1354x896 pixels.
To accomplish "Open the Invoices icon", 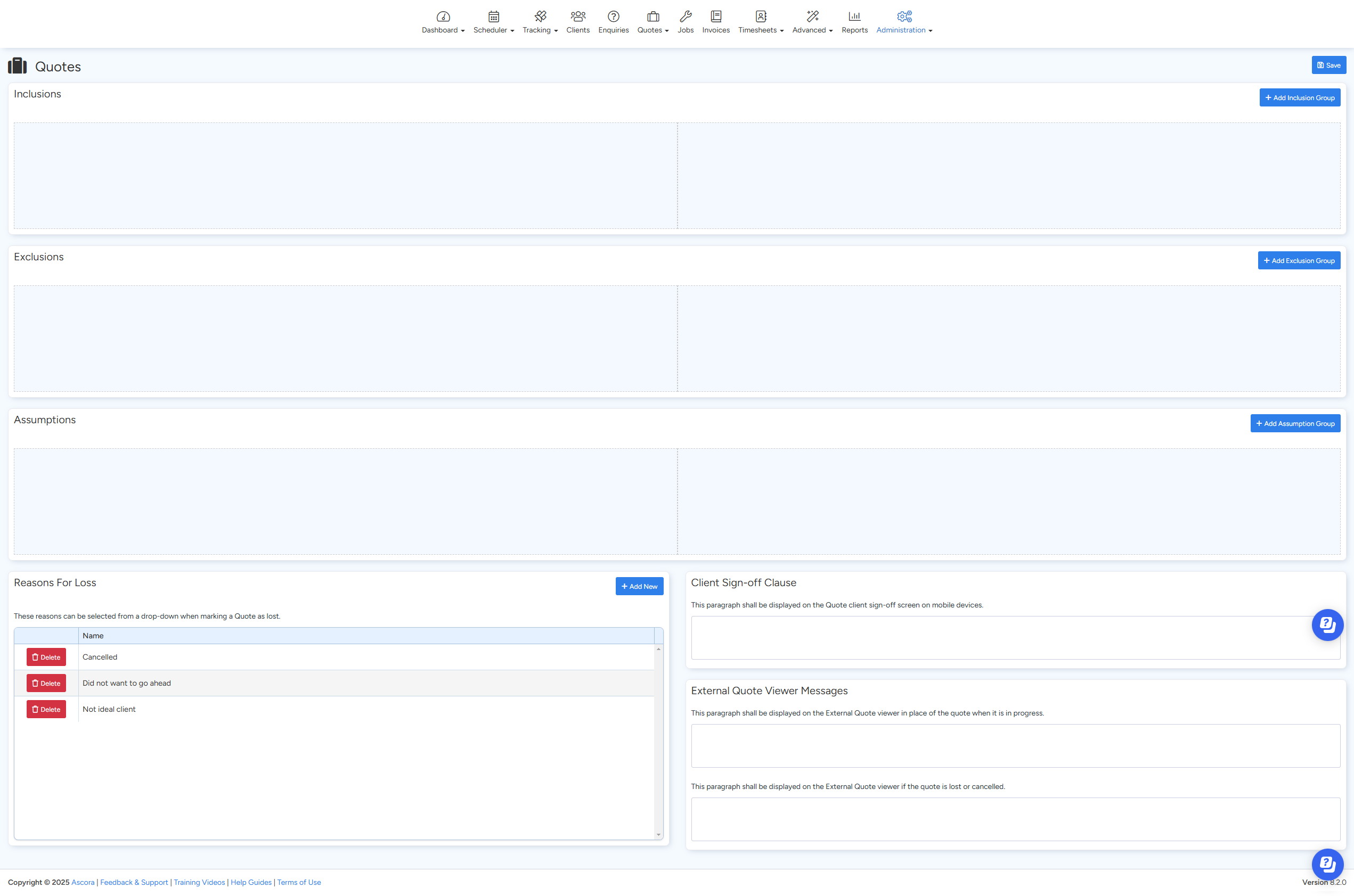I will (715, 16).
